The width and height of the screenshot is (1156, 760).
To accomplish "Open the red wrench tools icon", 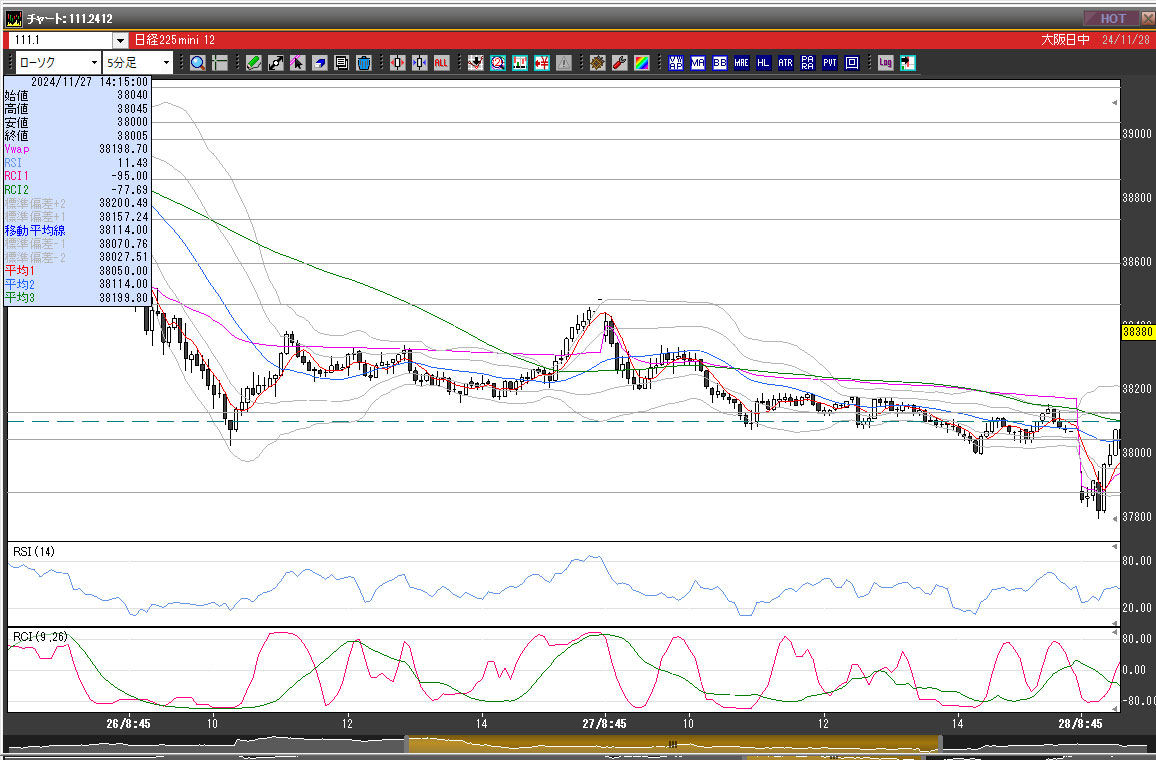I will pyautogui.click(x=619, y=63).
